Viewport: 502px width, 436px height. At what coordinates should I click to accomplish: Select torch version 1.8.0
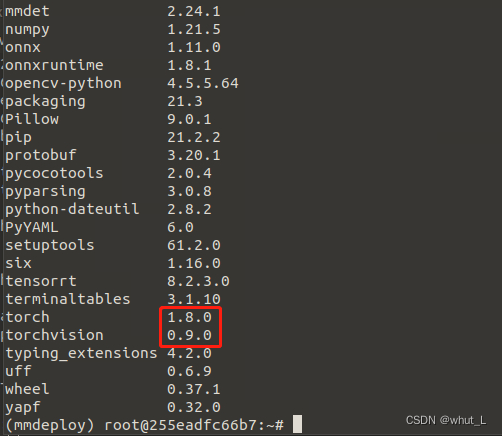point(189,317)
